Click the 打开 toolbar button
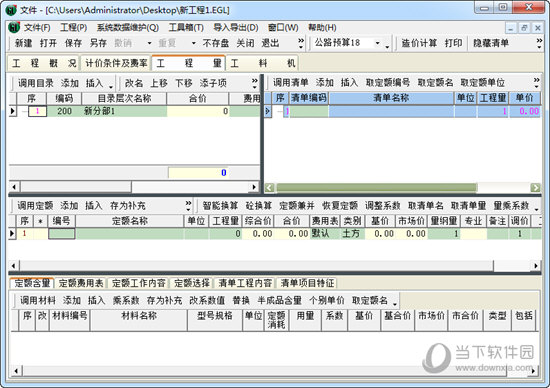550x388 pixels. click(x=48, y=43)
